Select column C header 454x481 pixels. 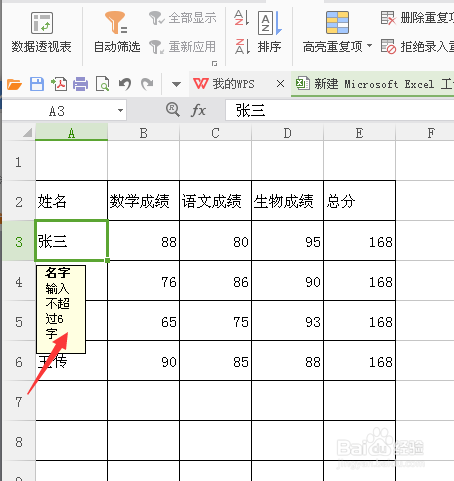coord(215,132)
